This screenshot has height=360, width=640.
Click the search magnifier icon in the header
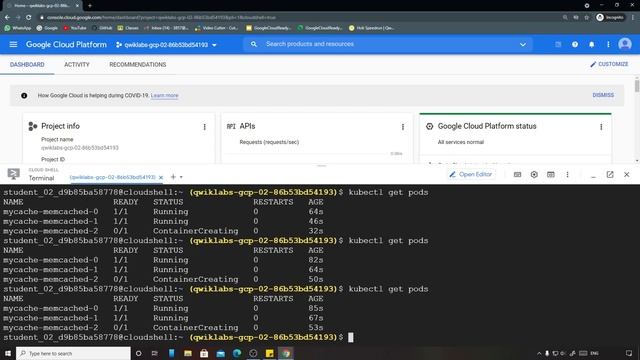coord(254,44)
